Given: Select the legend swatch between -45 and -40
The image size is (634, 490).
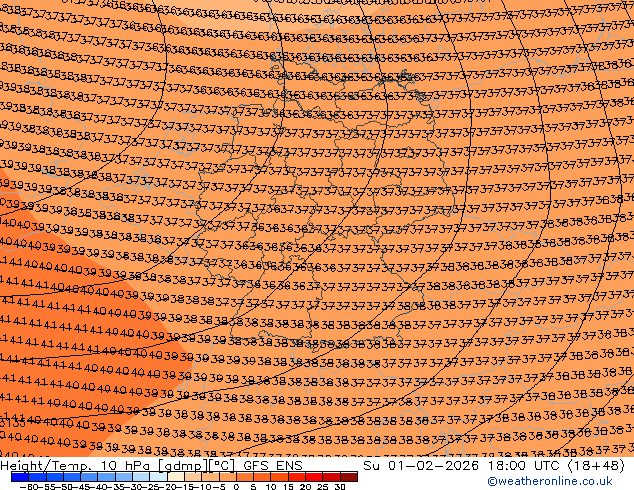Looking at the screenshot, I should coord(89,477).
